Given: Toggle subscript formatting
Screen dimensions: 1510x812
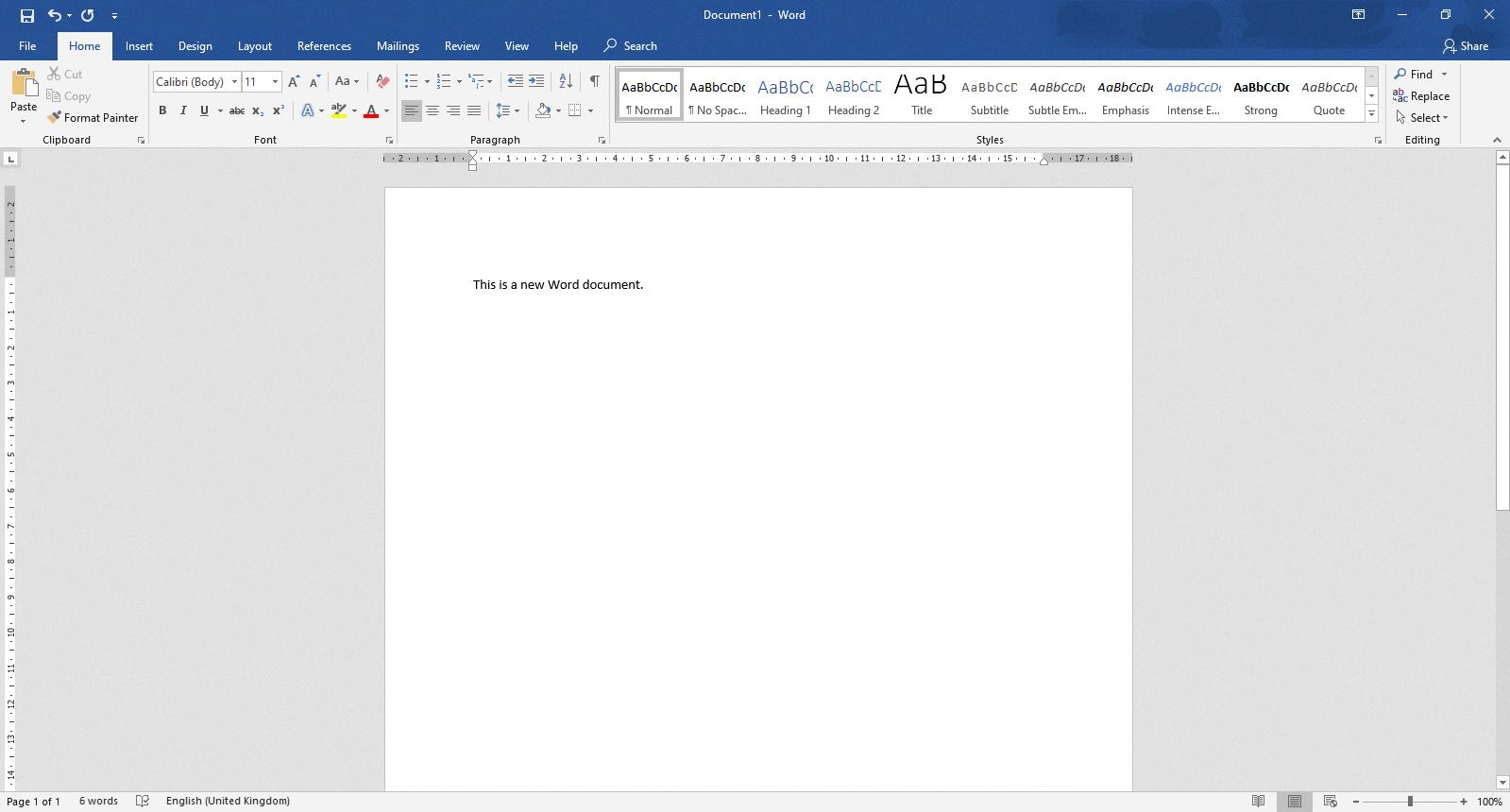Looking at the screenshot, I should tap(258, 110).
